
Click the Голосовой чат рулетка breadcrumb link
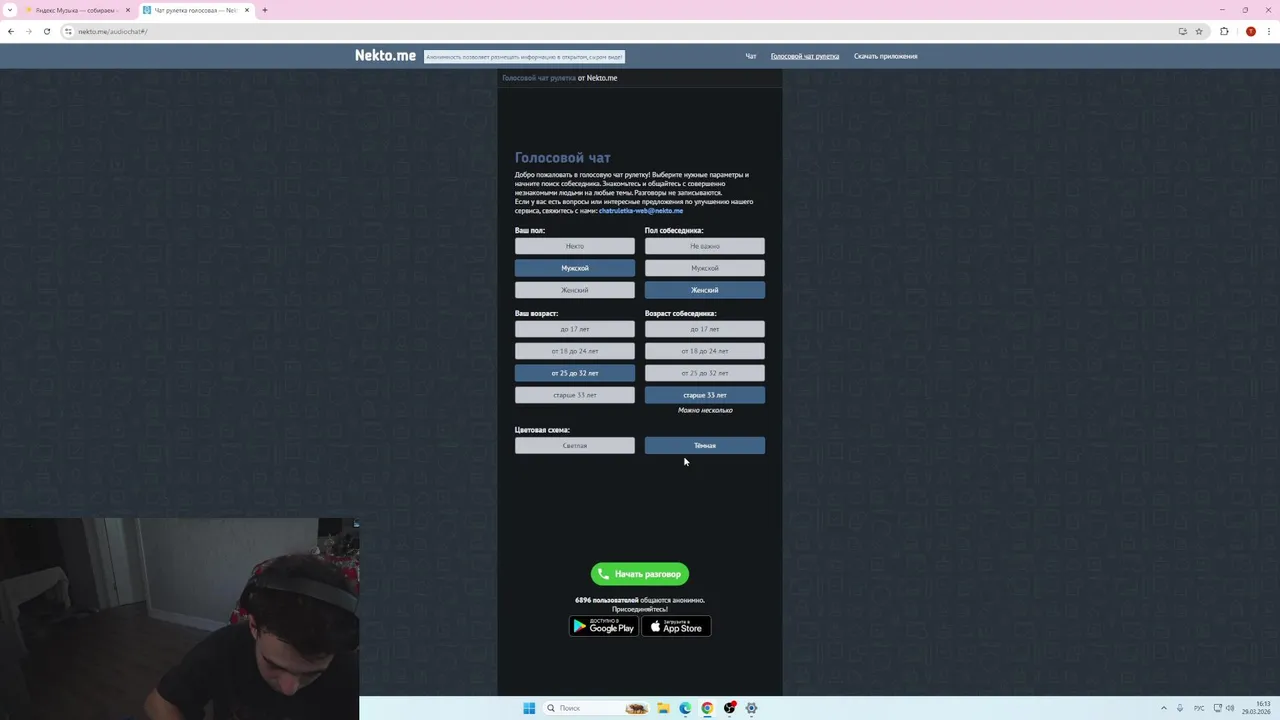(x=538, y=78)
